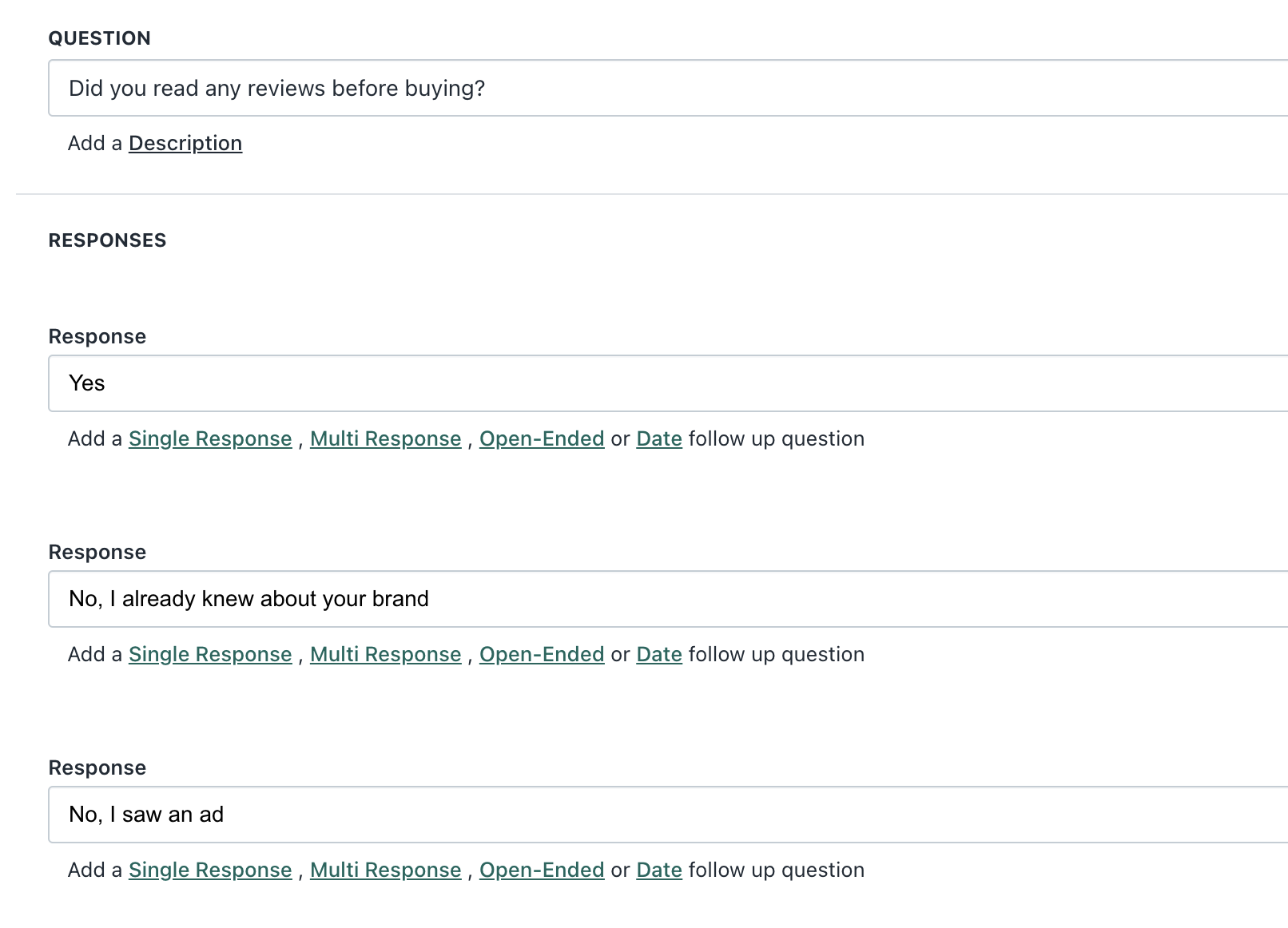Add Single Response follow up for brand response
This screenshot has width=1288, height=928.
pyautogui.click(x=210, y=655)
